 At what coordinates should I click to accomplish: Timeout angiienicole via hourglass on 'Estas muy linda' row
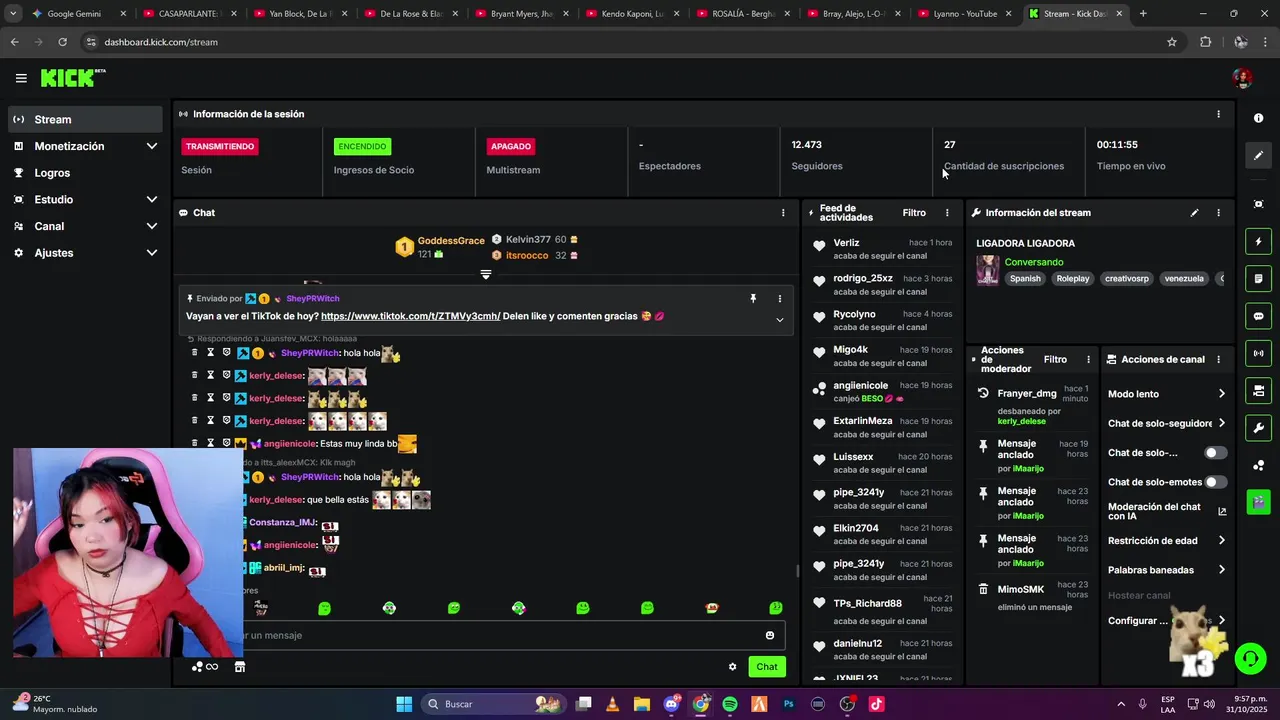tap(210, 443)
